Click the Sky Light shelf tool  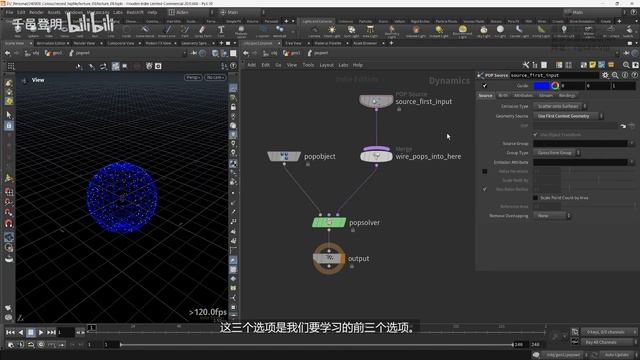[x=484, y=31]
